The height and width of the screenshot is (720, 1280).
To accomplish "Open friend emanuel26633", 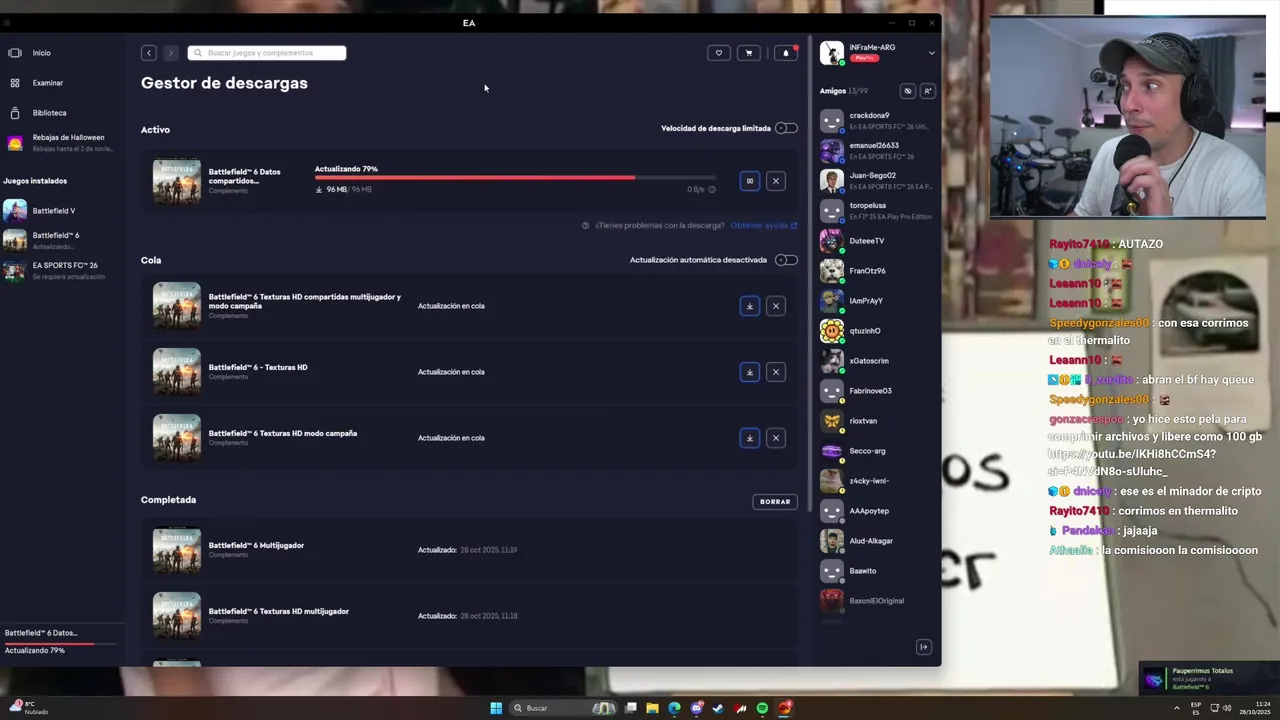I will coord(876,150).
